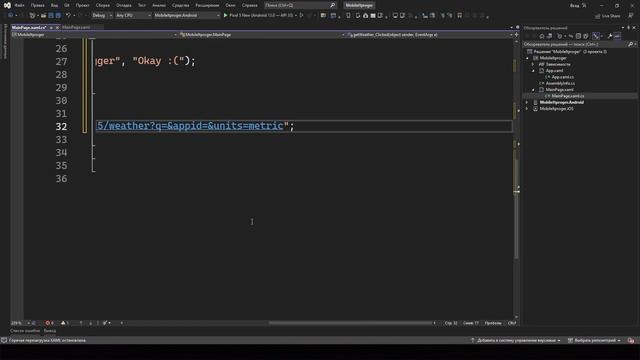
Task: Open the Правка menu
Action: (x=37, y=5)
